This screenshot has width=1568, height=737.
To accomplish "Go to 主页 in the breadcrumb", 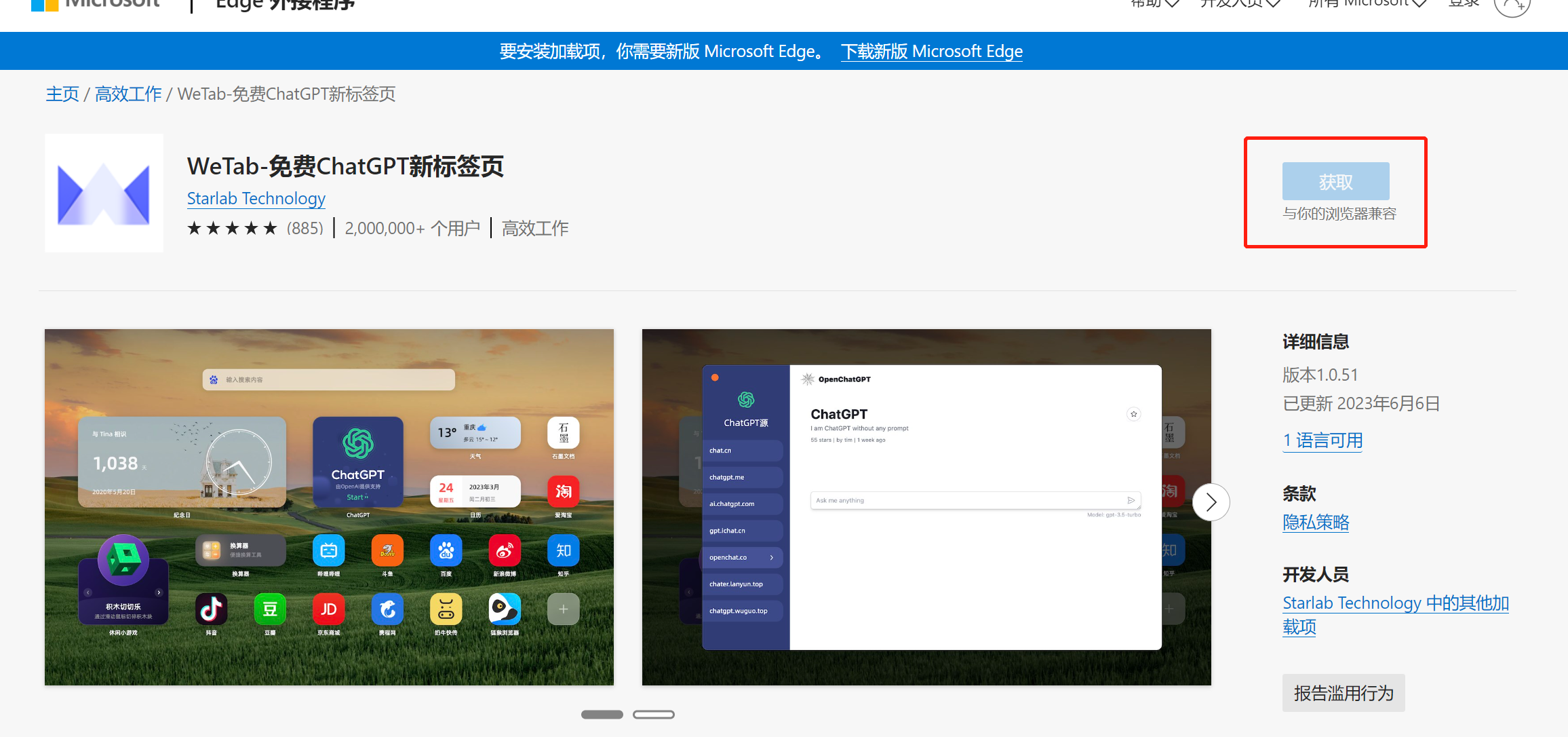I will coord(62,94).
